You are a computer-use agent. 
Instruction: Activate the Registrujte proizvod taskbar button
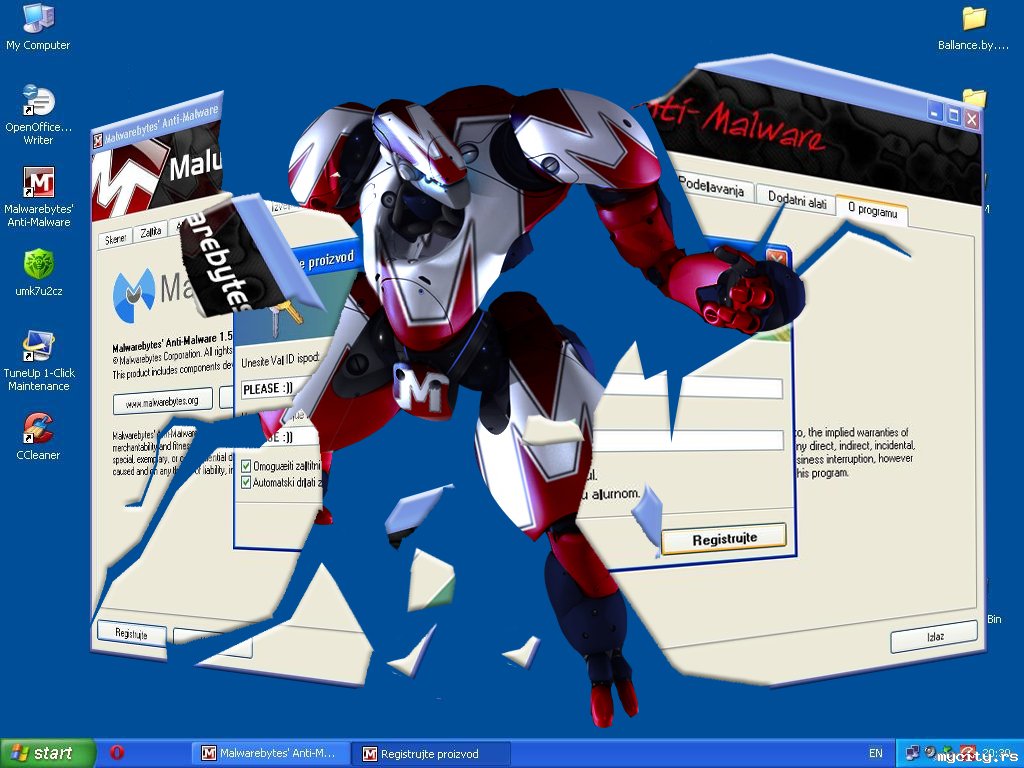point(431,754)
